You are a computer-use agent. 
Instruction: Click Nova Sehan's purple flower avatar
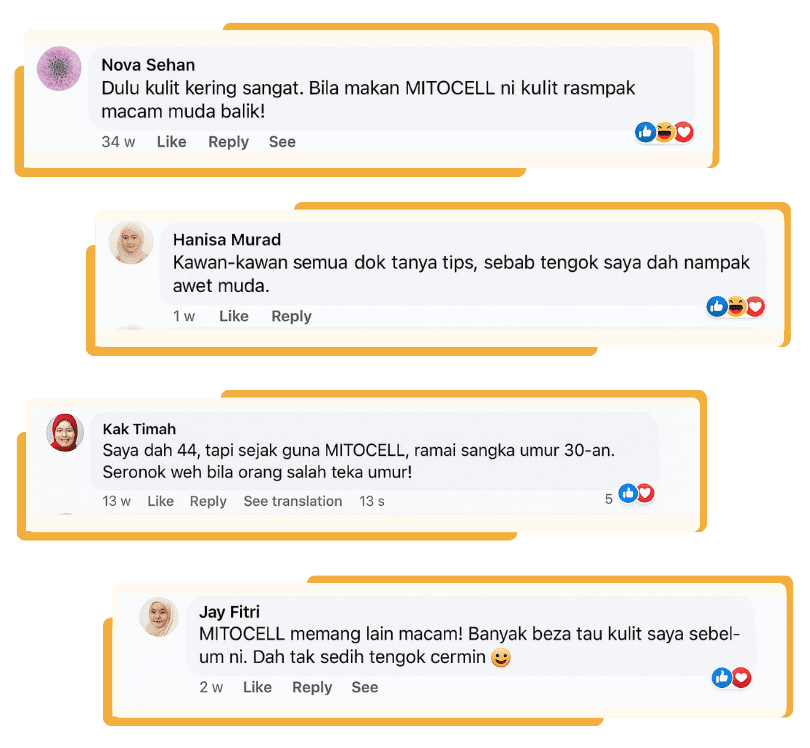(x=59, y=69)
